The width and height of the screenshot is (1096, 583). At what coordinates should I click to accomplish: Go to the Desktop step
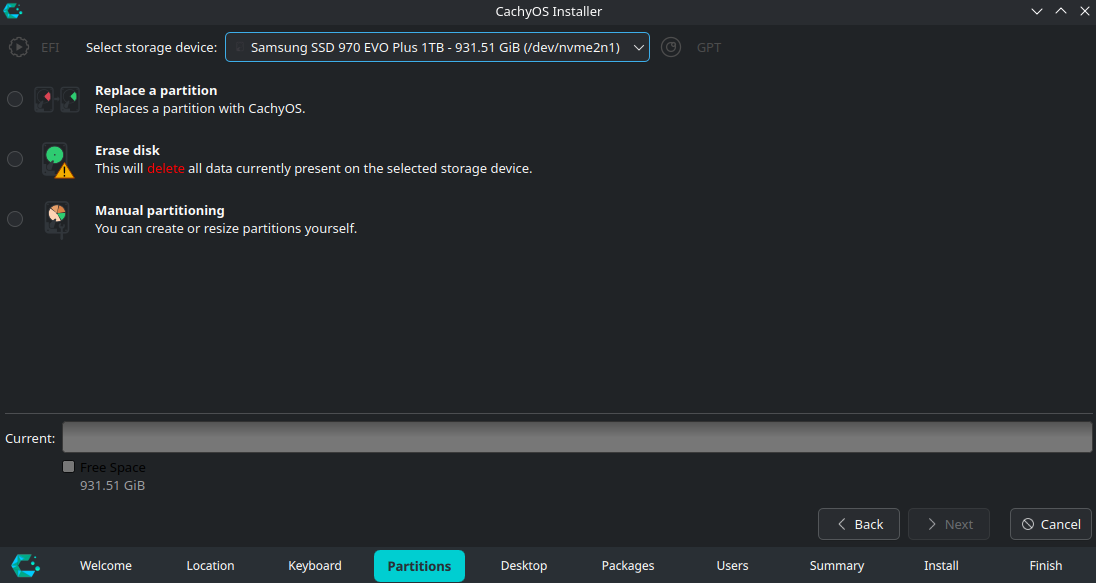[524, 566]
